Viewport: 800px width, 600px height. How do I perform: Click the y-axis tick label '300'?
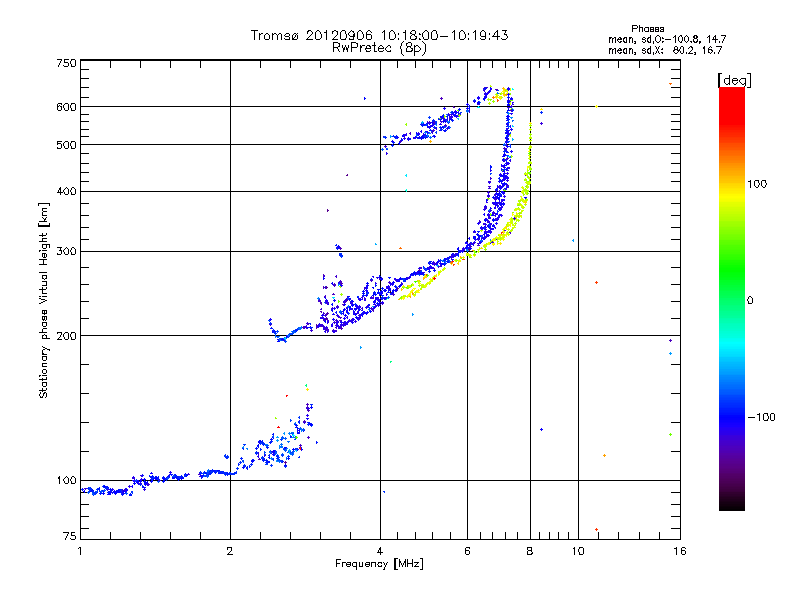pos(66,252)
